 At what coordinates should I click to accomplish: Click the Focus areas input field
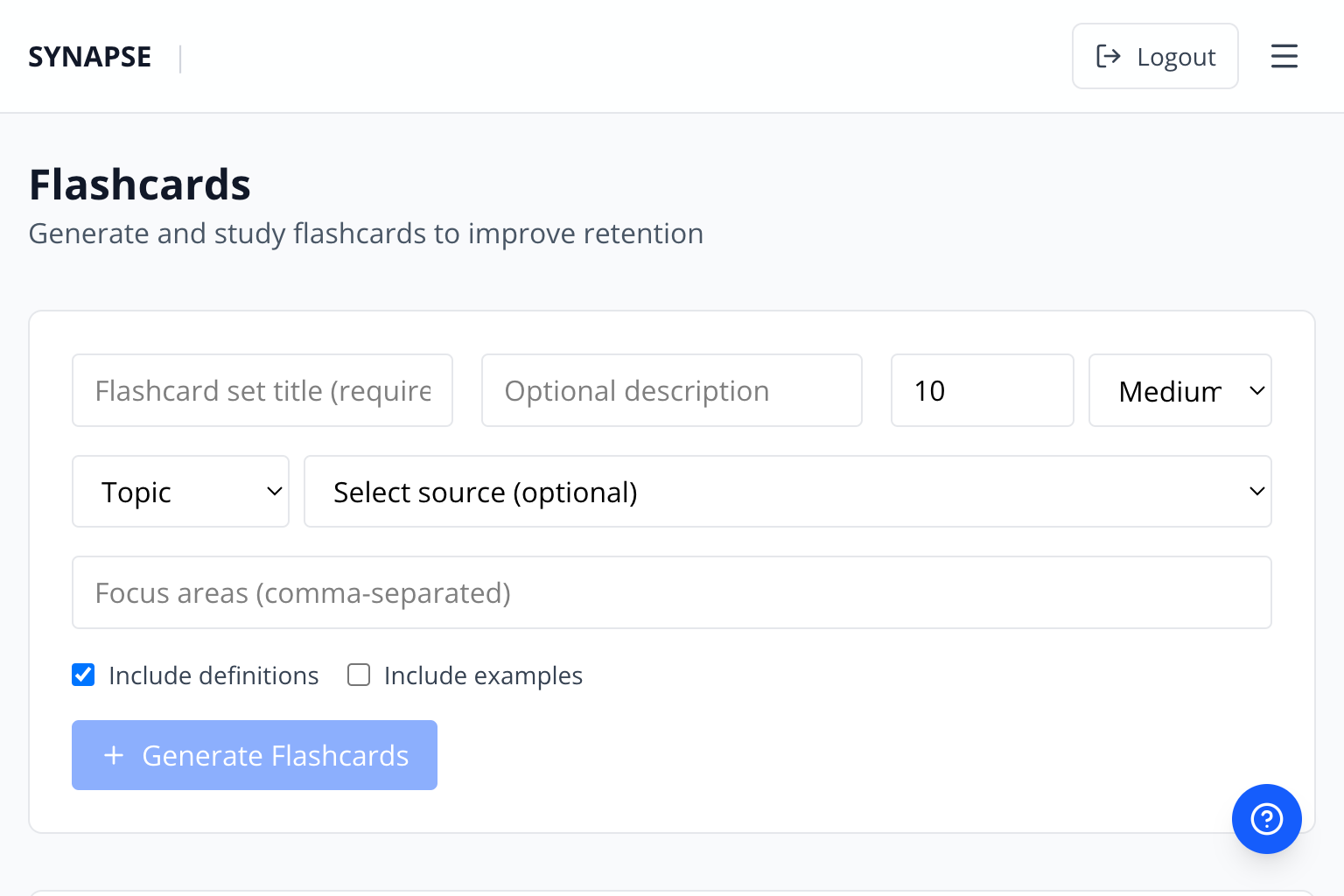pos(671,592)
